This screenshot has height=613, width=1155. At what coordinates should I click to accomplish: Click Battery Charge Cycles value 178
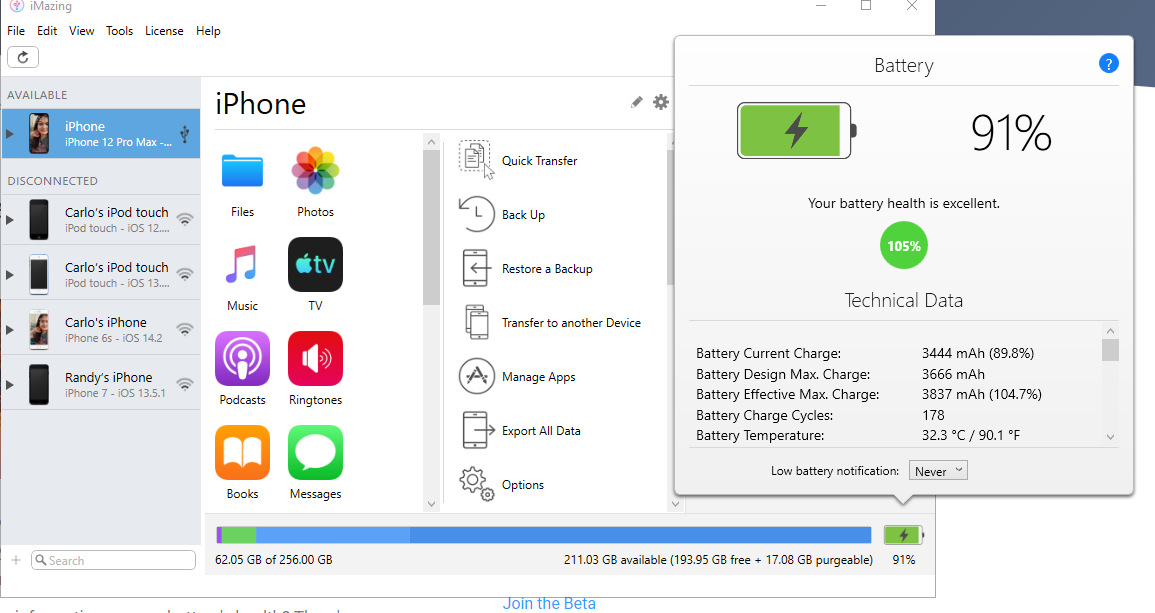coord(933,416)
